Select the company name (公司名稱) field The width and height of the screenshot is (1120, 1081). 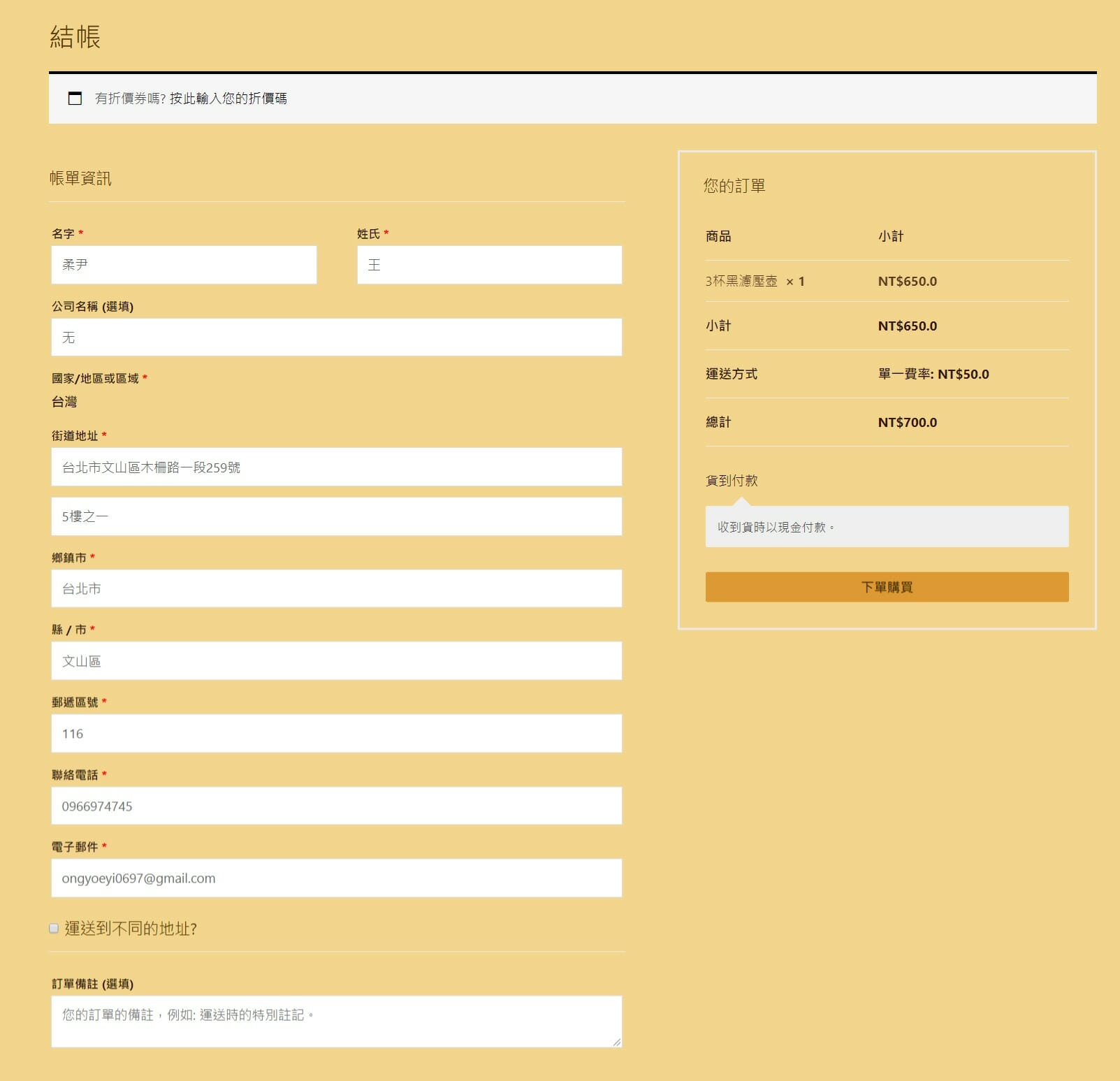pos(336,338)
